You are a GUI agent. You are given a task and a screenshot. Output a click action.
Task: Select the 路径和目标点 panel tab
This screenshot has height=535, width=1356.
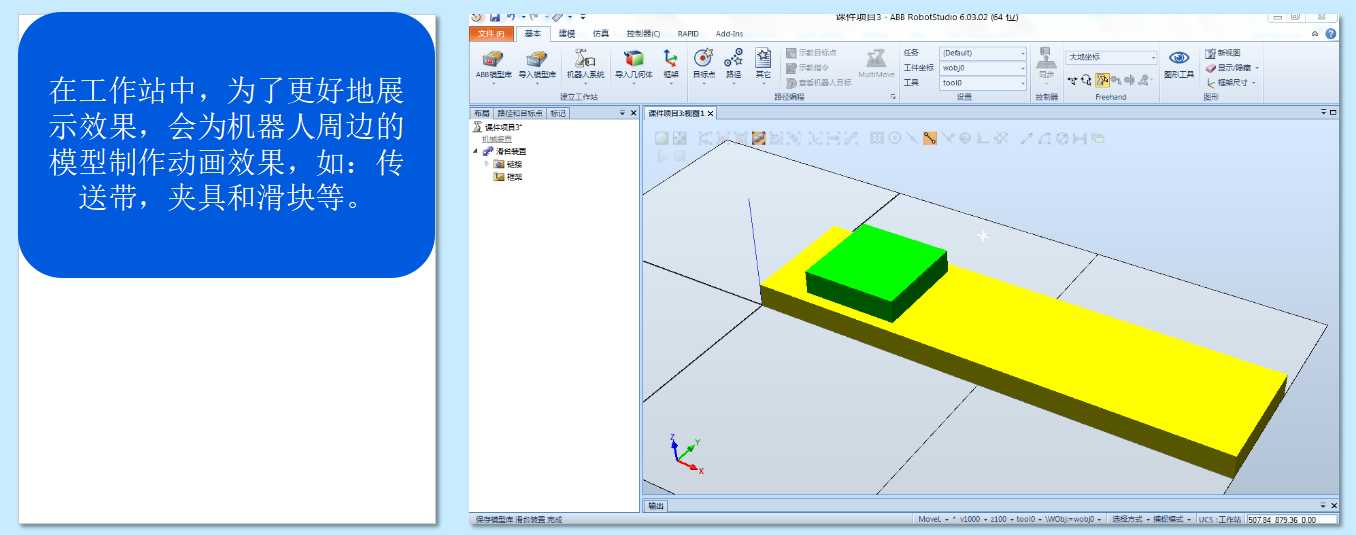pyautogui.click(x=520, y=113)
